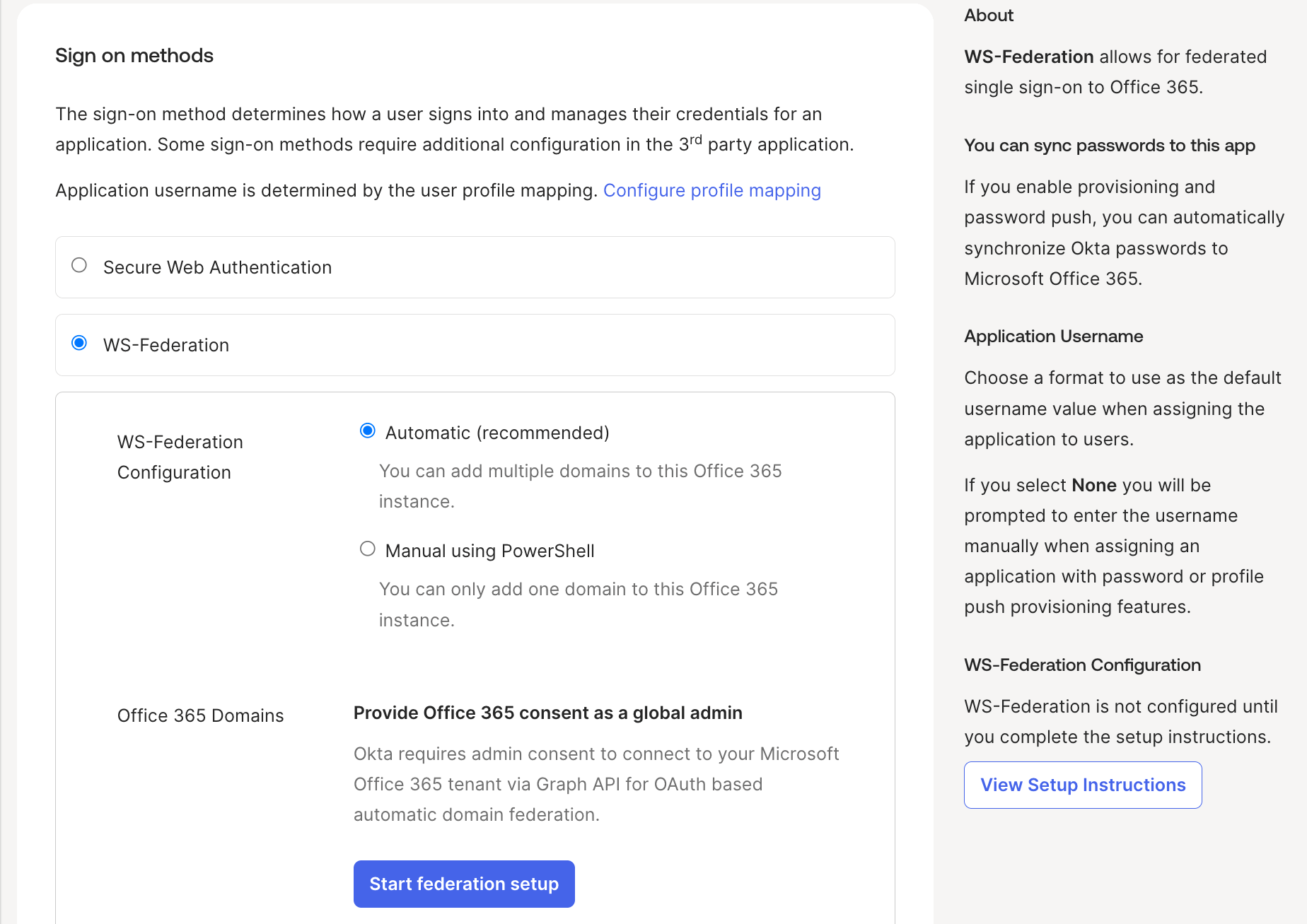Click the About heading in the sidebar

pos(989,16)
